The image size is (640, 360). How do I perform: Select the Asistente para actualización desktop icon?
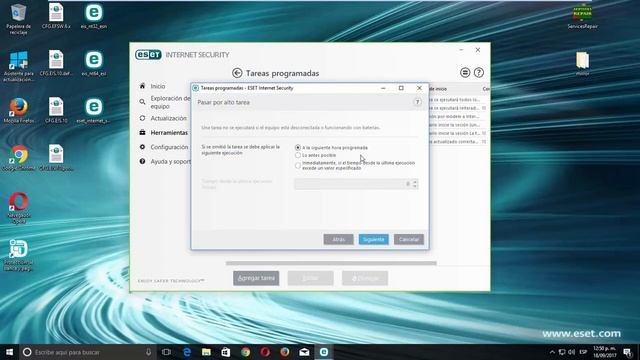click(18, 66)
